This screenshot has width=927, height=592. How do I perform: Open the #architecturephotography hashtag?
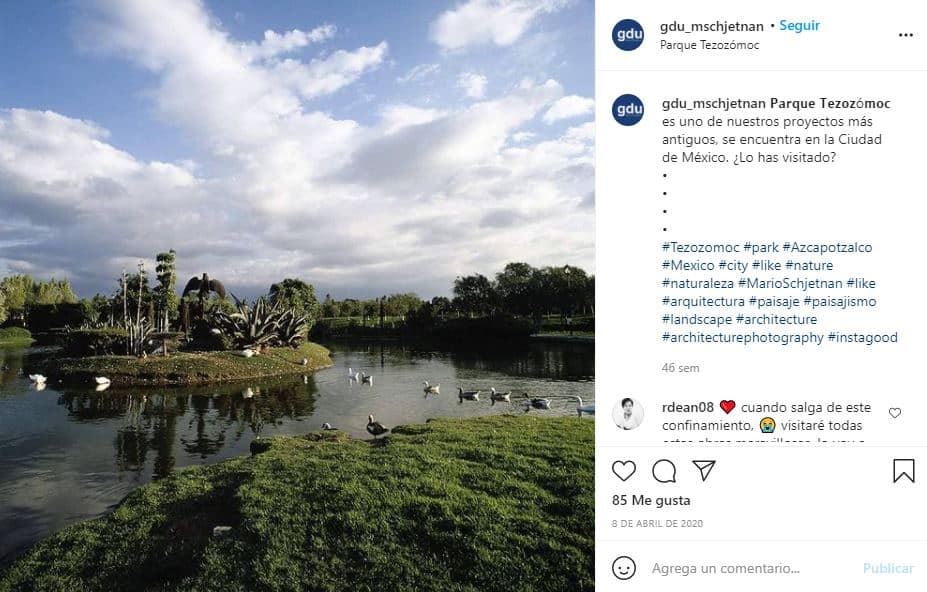[x=743, y=337]
